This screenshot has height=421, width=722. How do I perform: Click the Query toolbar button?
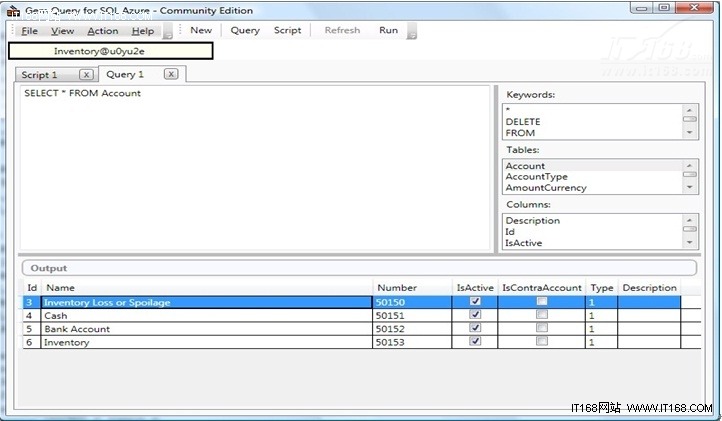click(x=245, y=30)
